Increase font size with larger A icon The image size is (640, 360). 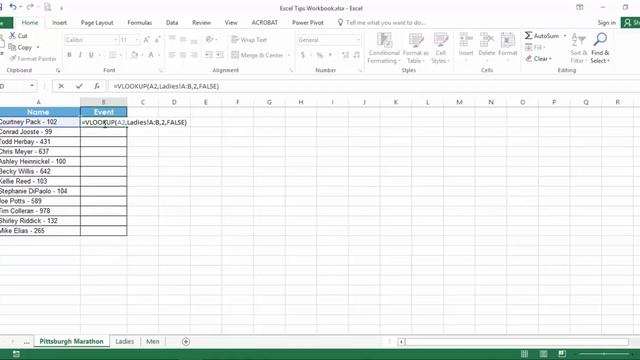click(x=146, y=40)
